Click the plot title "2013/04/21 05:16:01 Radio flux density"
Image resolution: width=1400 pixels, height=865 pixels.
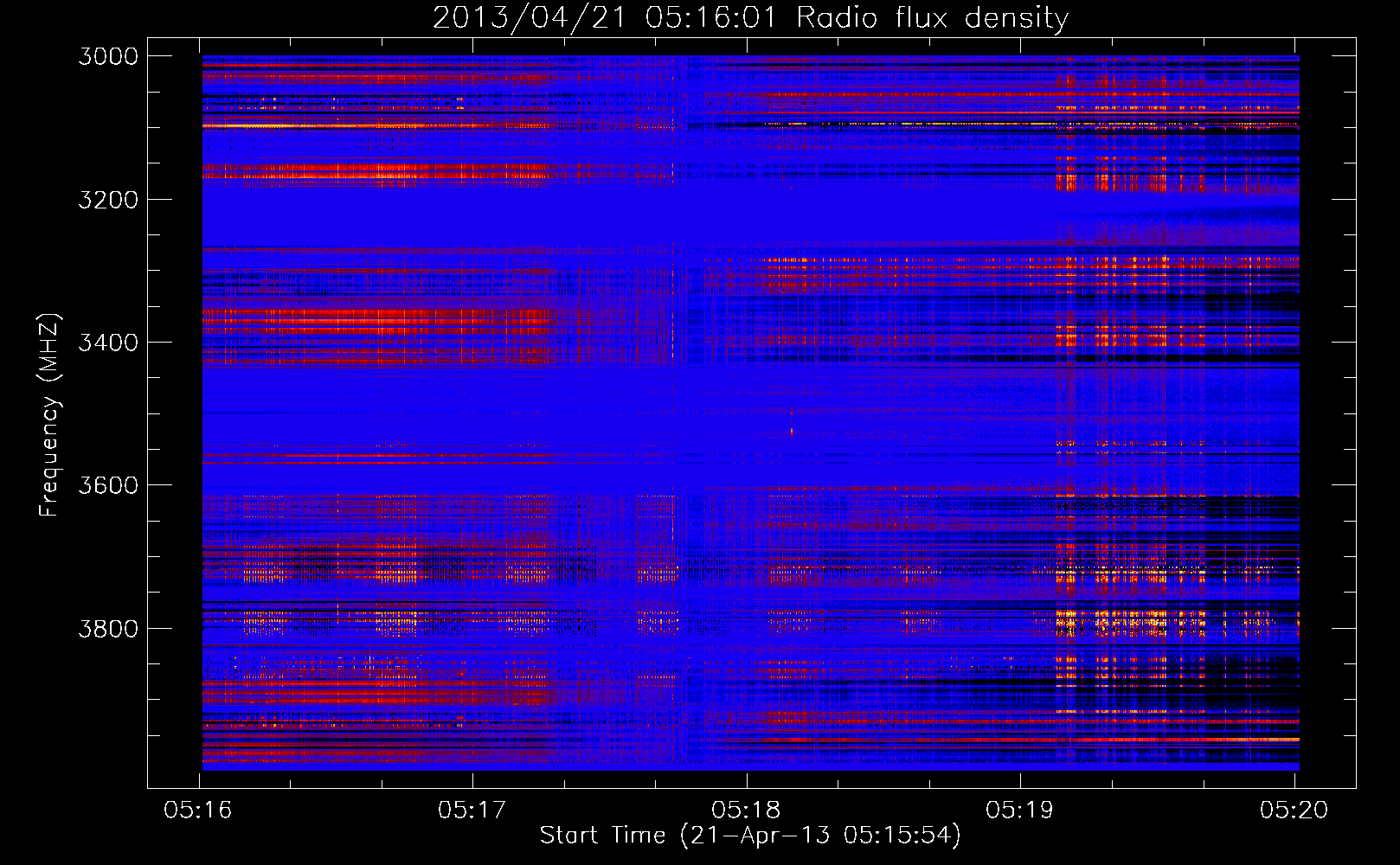pyautogui.click(x=750, y=17)
